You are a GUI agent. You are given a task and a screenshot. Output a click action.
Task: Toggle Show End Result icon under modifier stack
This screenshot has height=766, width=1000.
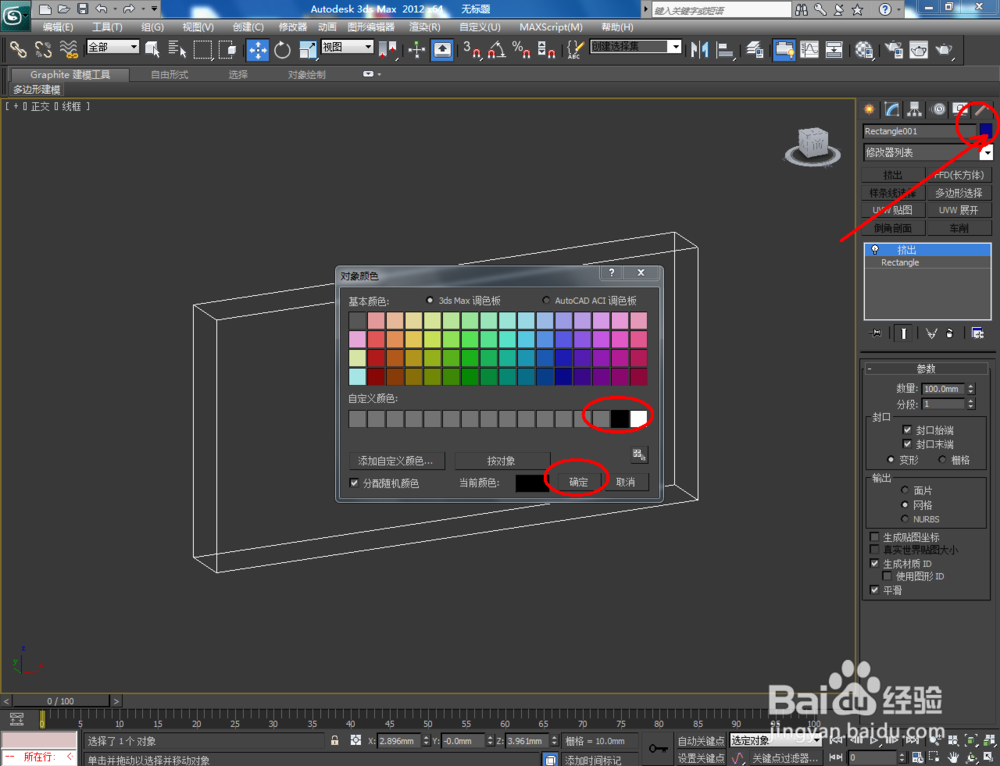pos(903,333)
